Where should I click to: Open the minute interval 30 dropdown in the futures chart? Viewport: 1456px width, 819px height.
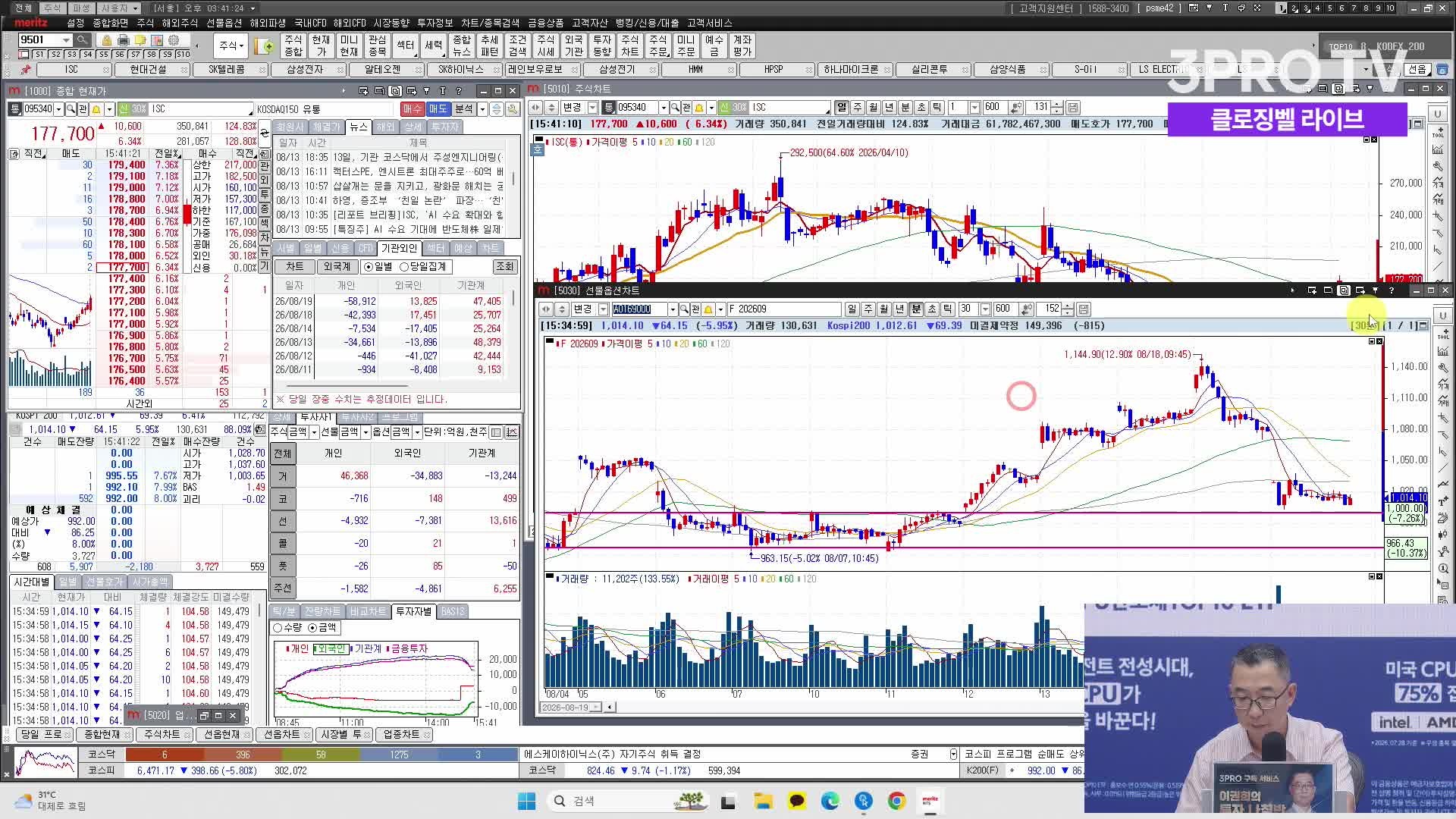click(x=985, y=309)
